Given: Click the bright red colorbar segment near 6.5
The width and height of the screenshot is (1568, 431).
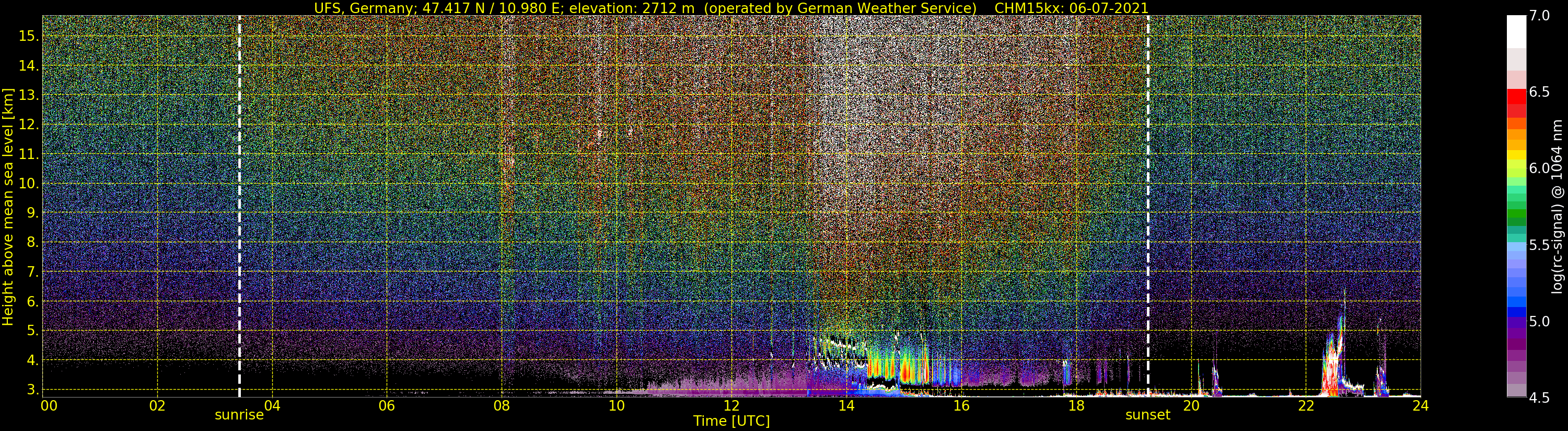Looking at the screenshot, I should 1516,97.
